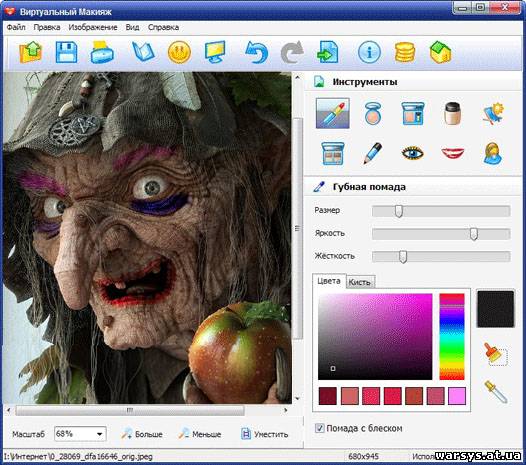Click the floppy disk save icon
Image resolution: width=526 pixels, height=465 pixels.
tap(66, 52)
